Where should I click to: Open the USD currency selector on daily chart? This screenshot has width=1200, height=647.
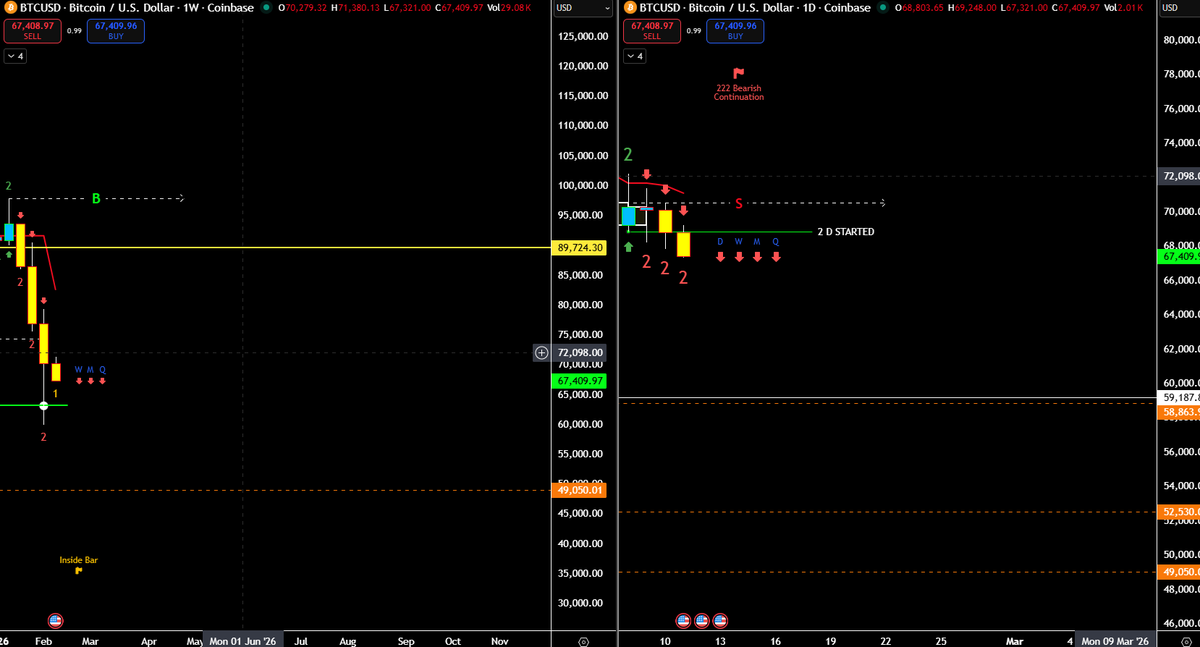pyautogui.click(x=1180, y=8)
